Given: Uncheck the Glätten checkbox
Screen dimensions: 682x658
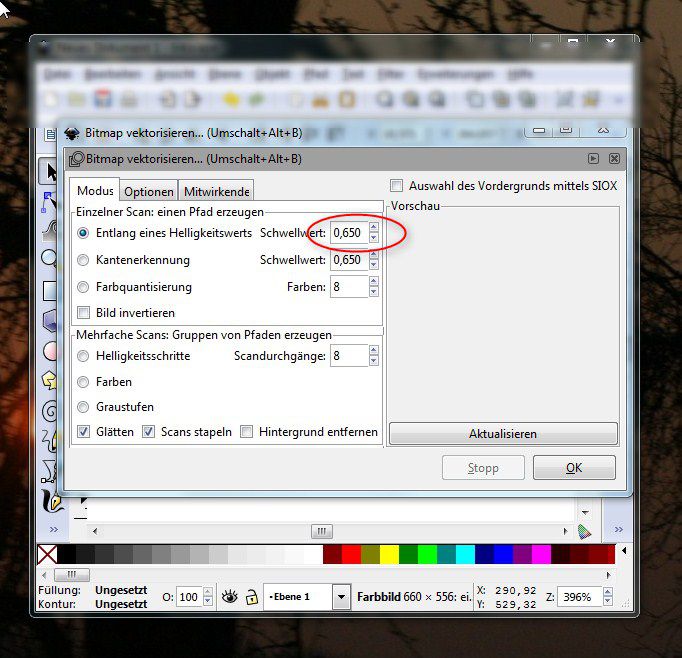Looking at the screenshot, I should coord(84,432).
